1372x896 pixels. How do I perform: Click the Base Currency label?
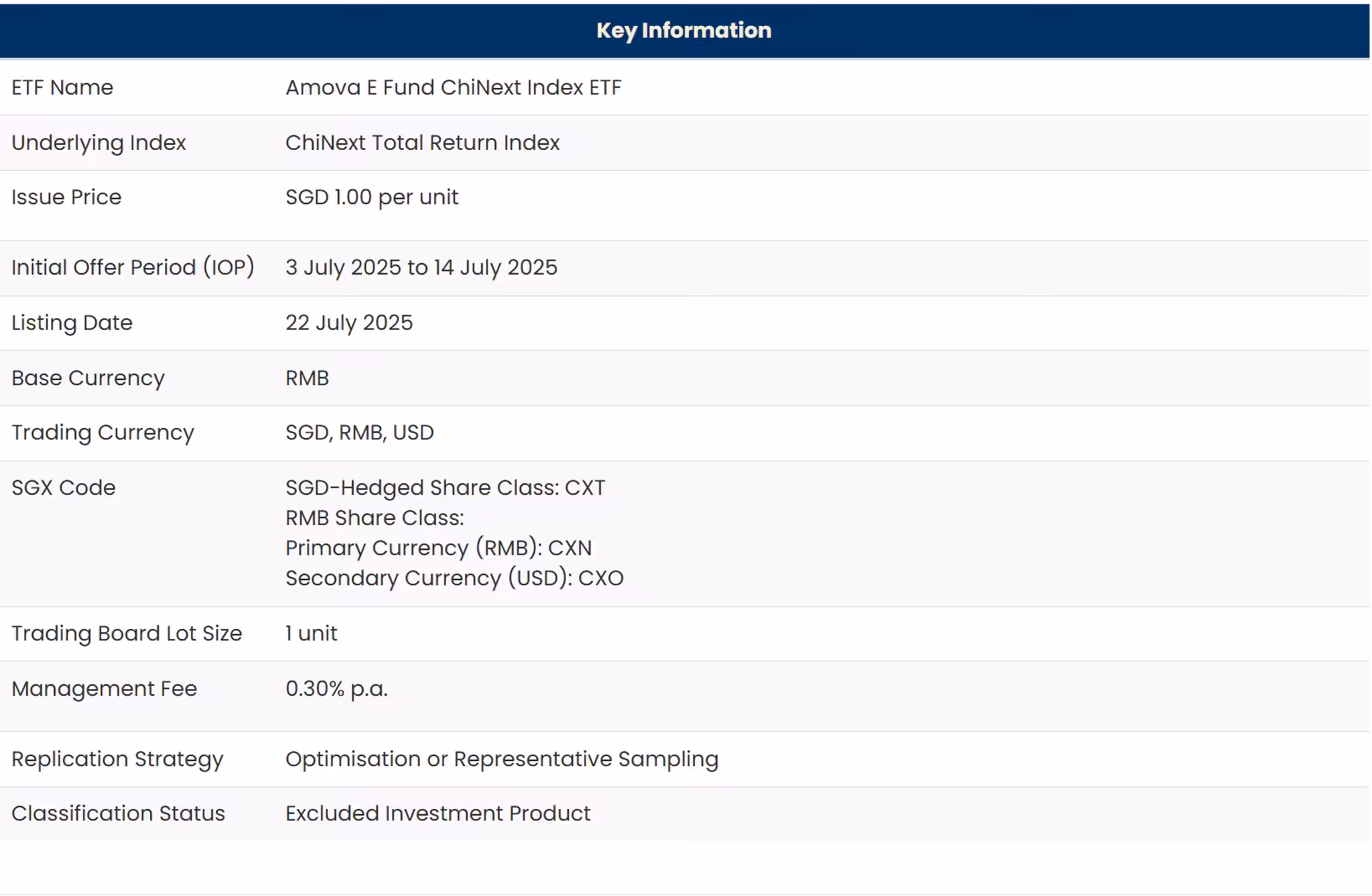tap(88, 378)
